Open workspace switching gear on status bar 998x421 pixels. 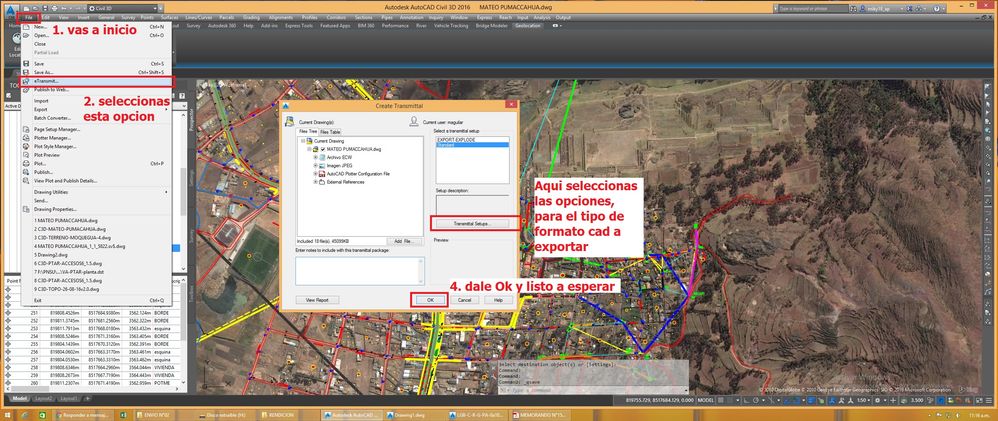click(879, 401)
